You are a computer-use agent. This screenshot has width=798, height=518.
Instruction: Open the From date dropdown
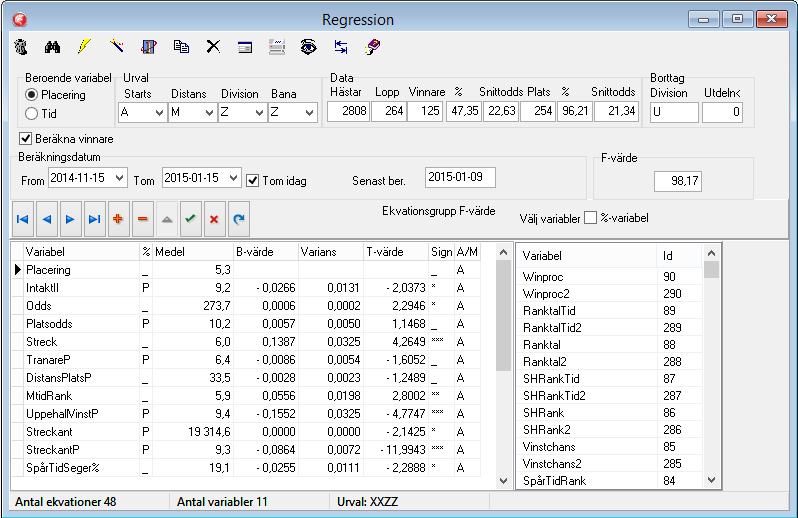click(120, 178)
